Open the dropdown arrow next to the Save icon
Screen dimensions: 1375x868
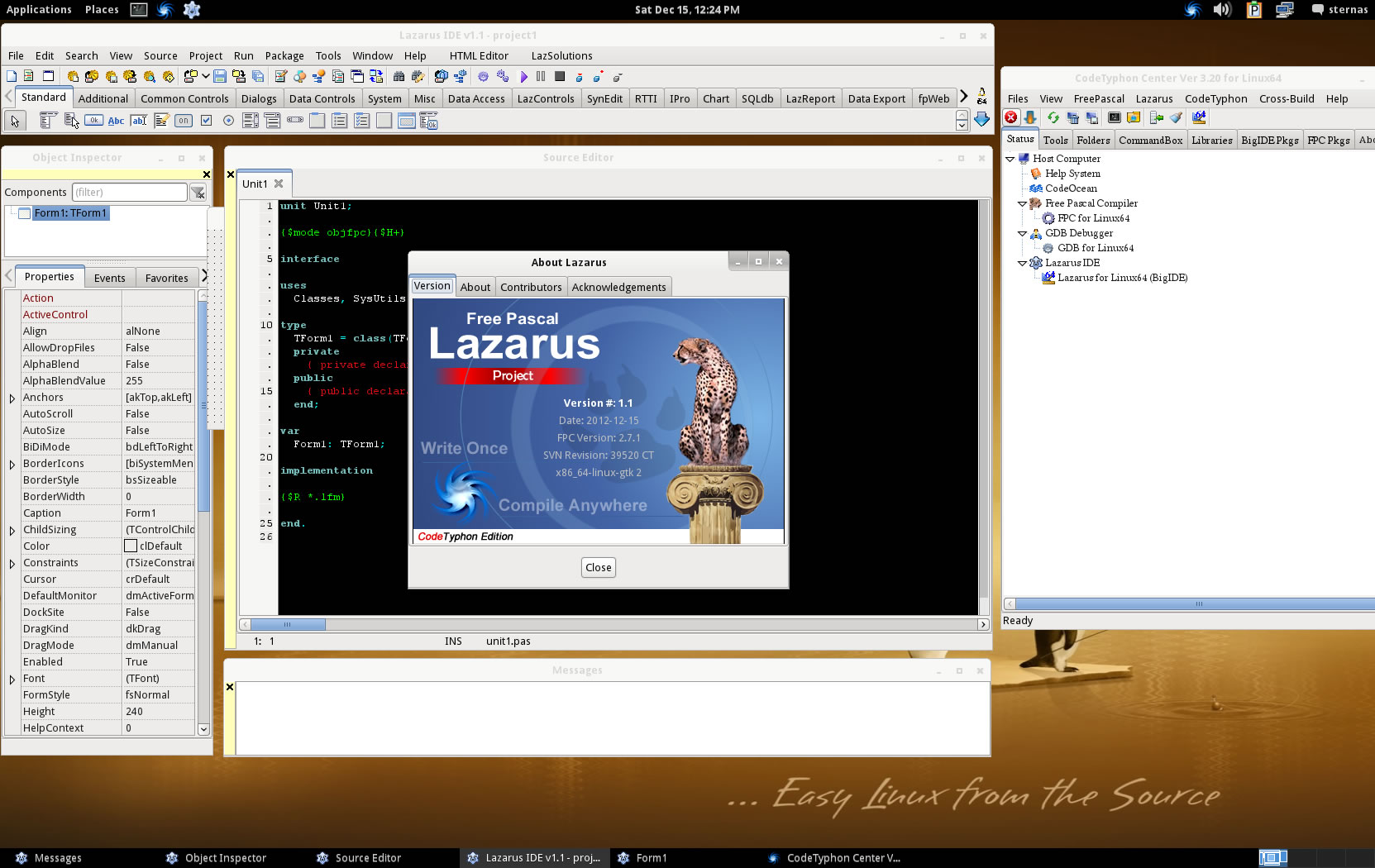point(206,76)
